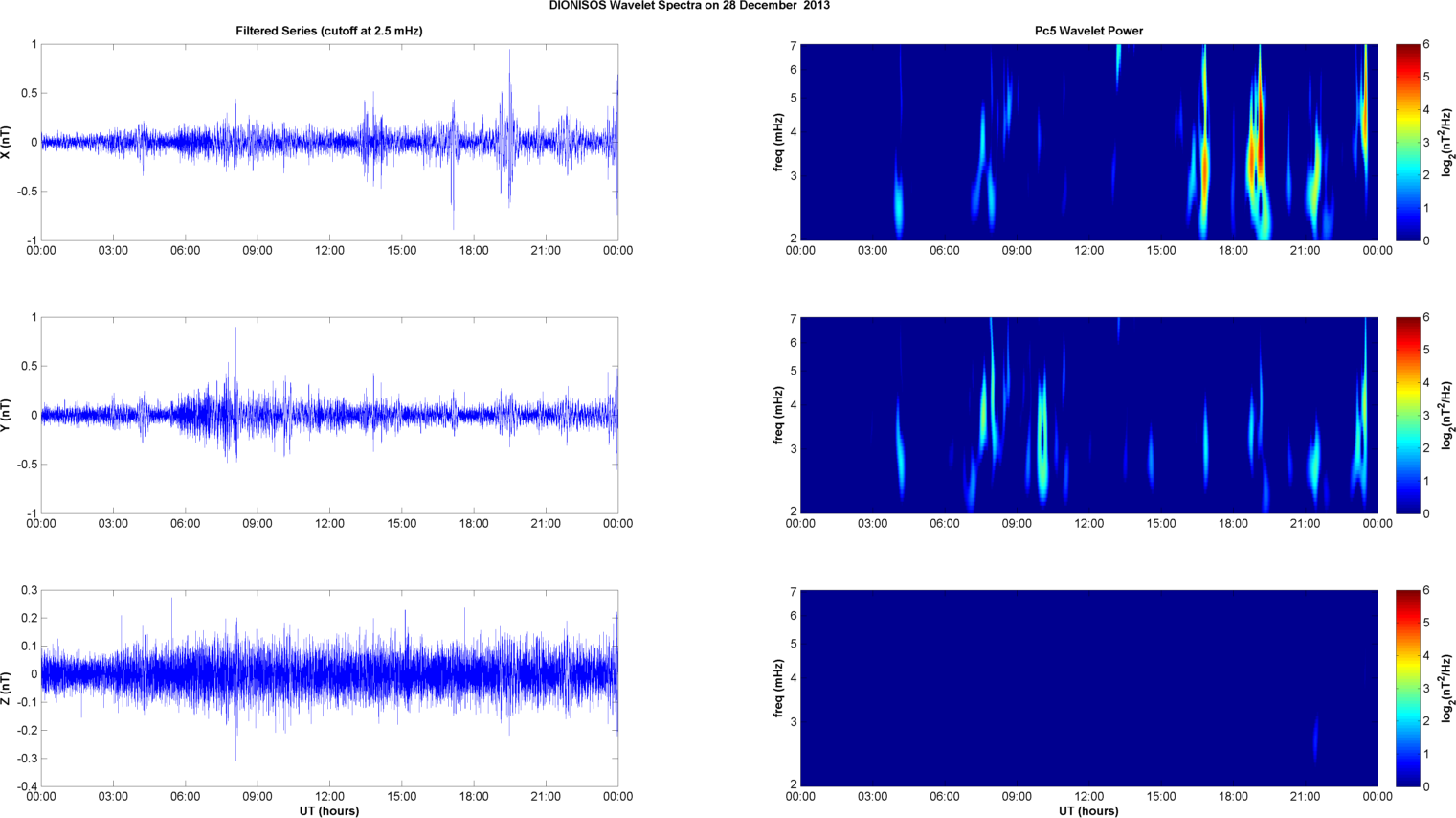Click the '-0.2' tick on Z axis
Viewport: 1456px width, 818px height.
26,731
